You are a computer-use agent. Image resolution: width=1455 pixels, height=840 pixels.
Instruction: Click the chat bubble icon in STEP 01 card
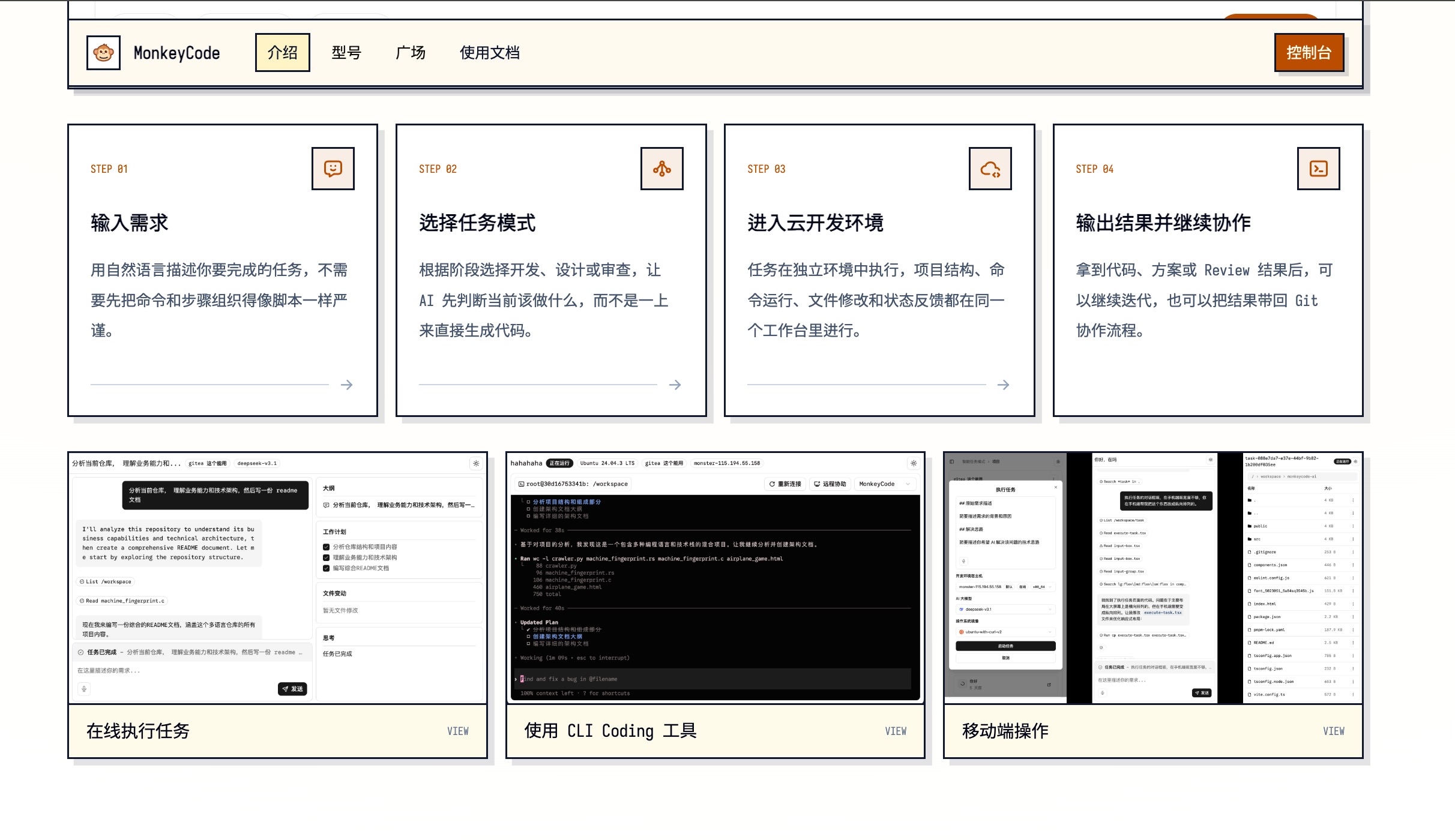(333, 169)
